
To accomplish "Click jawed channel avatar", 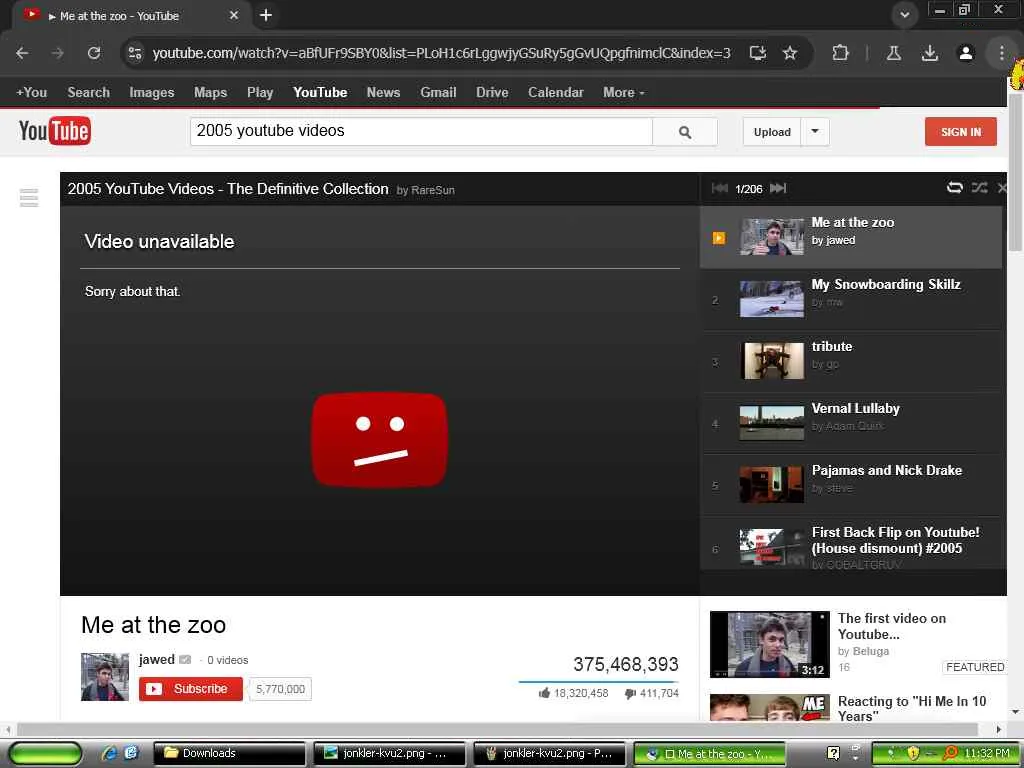I will pyautogui.click(x=105, y=677).
